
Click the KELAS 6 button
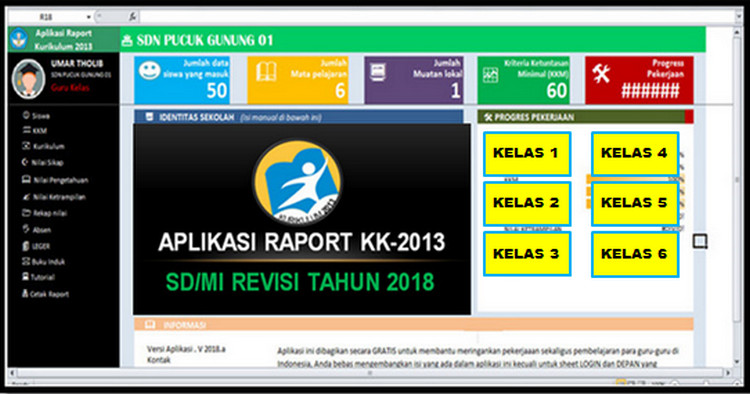(635, 254)
